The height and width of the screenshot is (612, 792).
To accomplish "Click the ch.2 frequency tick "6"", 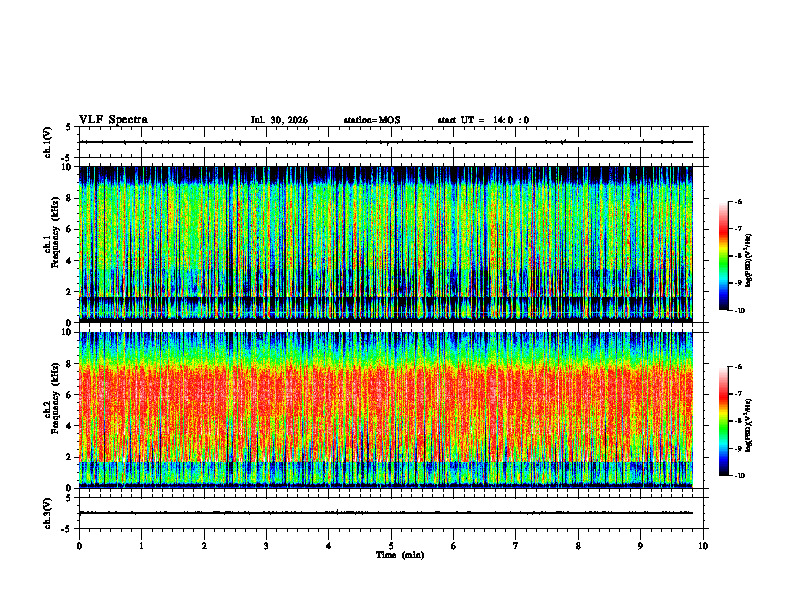I will [70, 395].
